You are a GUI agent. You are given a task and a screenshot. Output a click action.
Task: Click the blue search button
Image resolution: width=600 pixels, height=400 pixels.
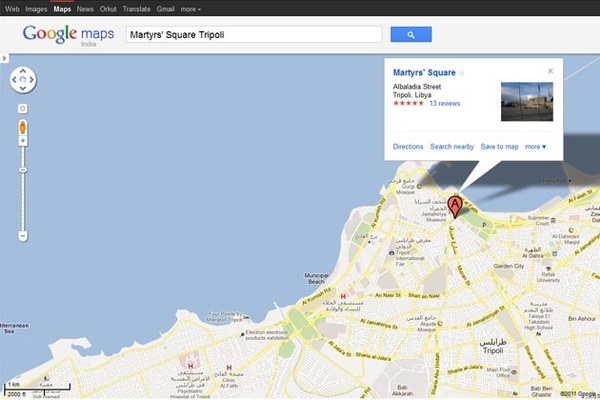click(x=411, y=35)
